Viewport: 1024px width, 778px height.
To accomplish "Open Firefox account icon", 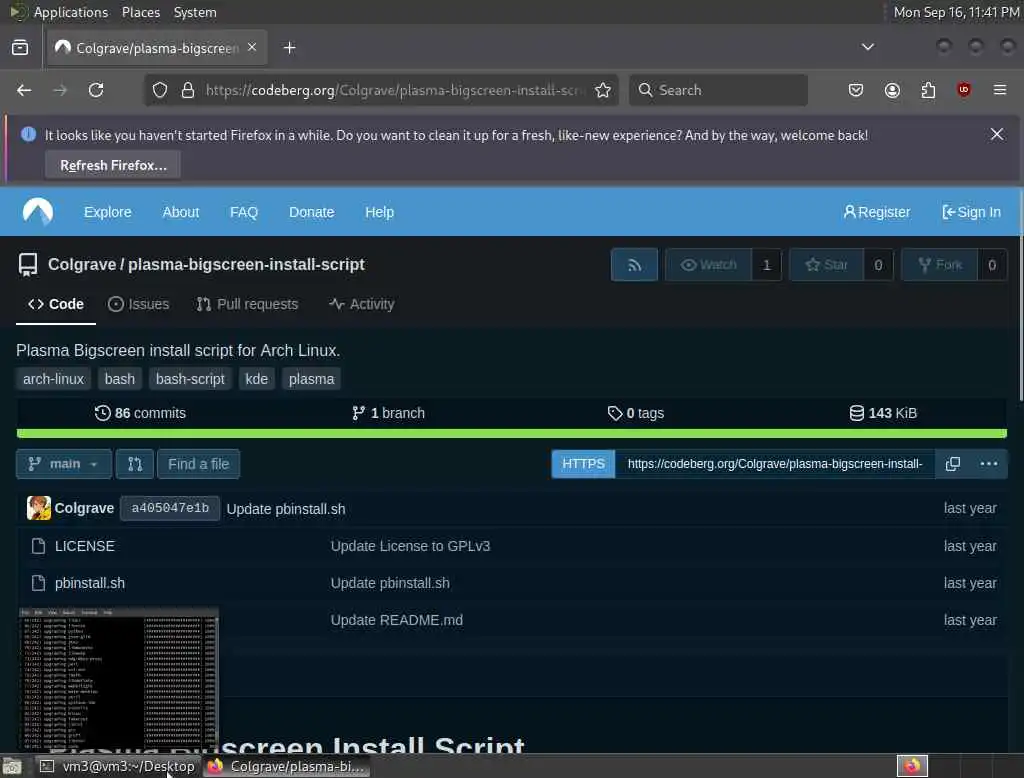I will (892, 90).
